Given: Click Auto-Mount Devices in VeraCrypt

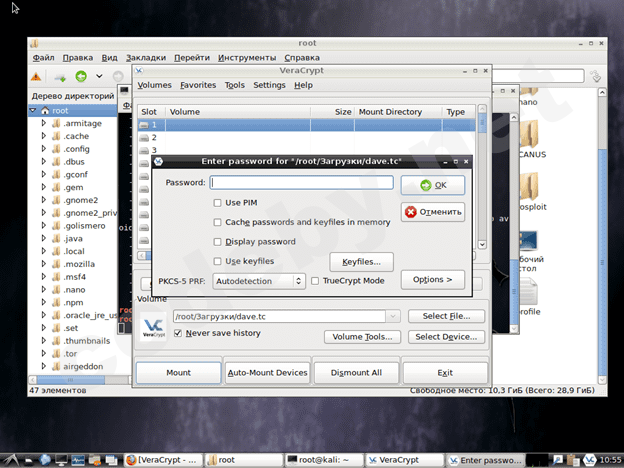Looking at the screenshot, I should [267, 372].
